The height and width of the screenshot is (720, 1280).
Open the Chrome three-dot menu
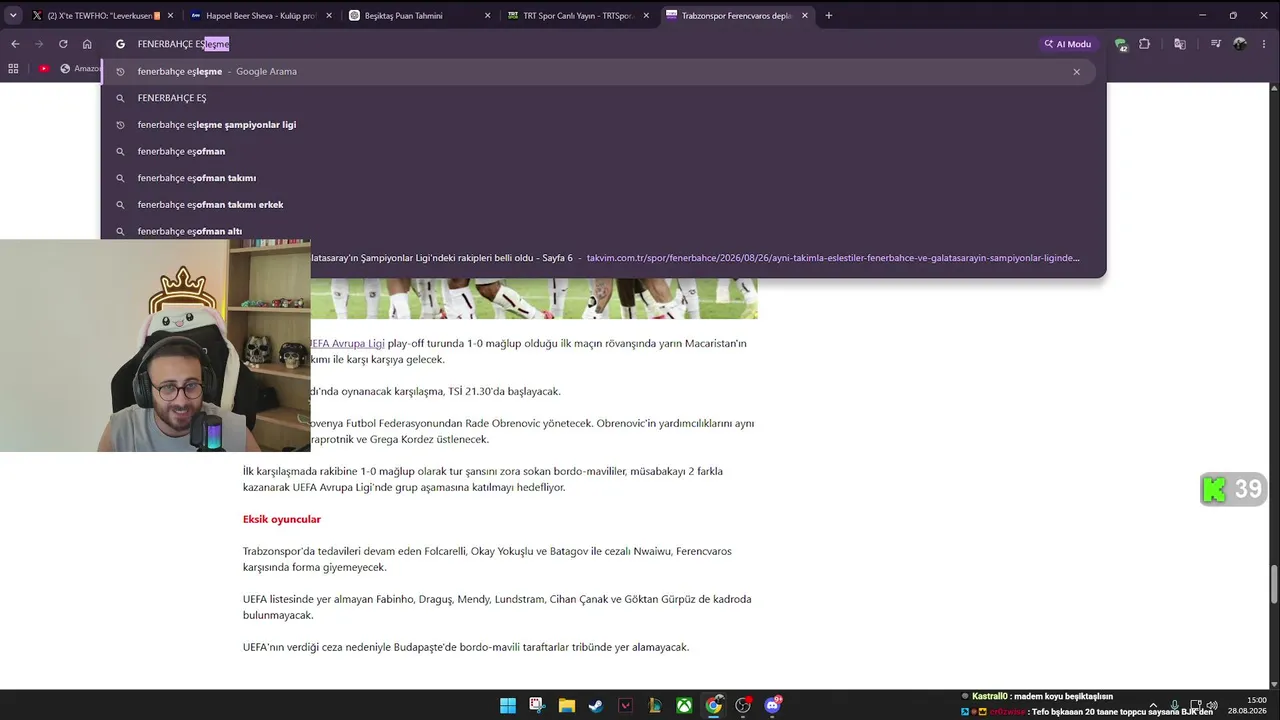[x=1265, y=44]
